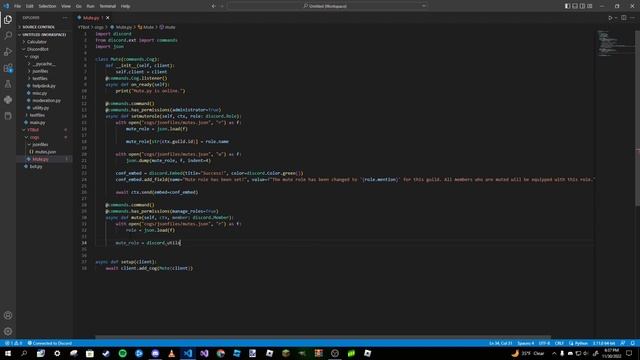
Task: Go back with the navigation arrow
Action: (213, 6)
